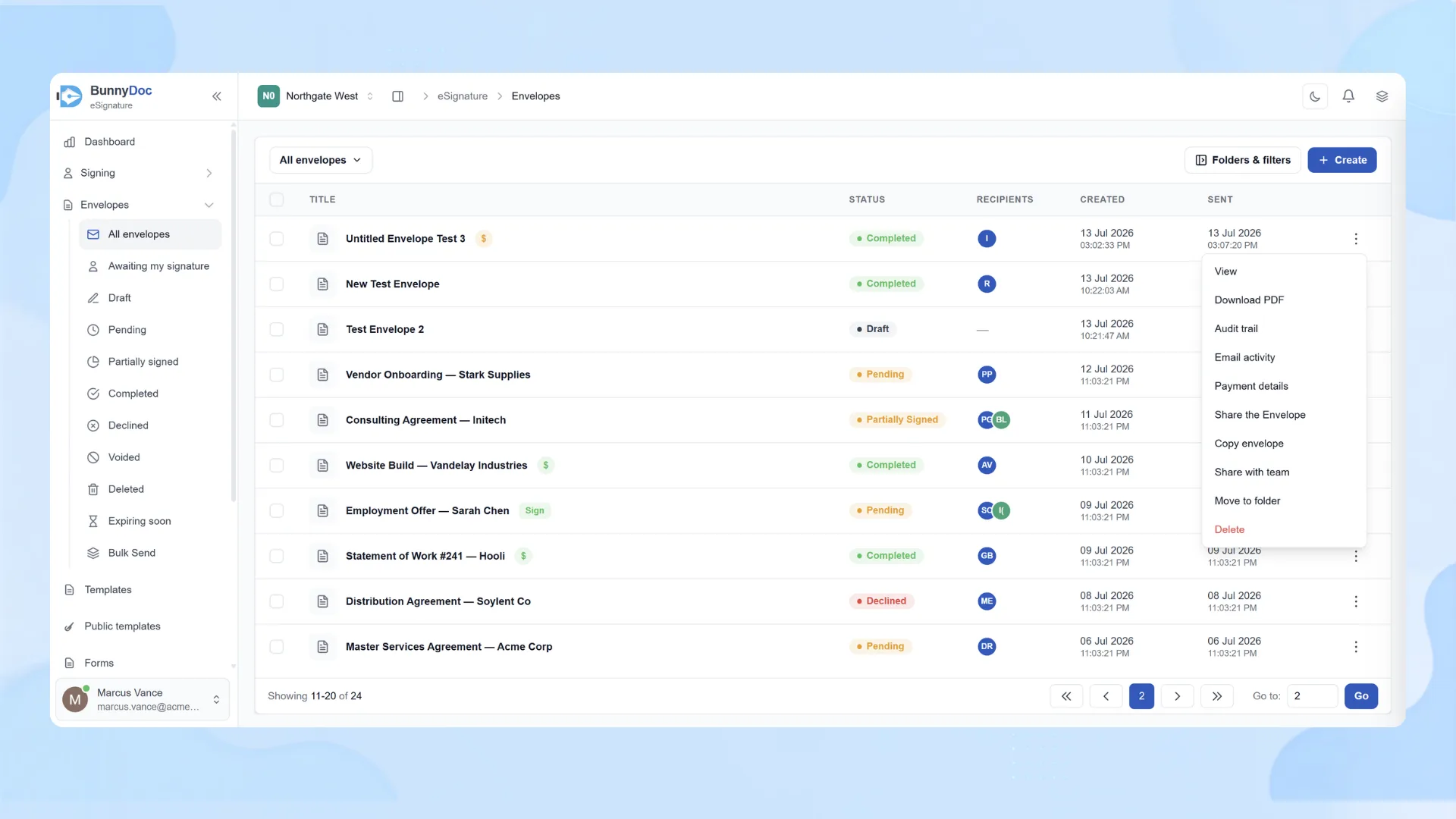The height and width of the screenshot is (819, 1456).
Task: Open the Northgate West workspace switcher
Action: [317, 96]
